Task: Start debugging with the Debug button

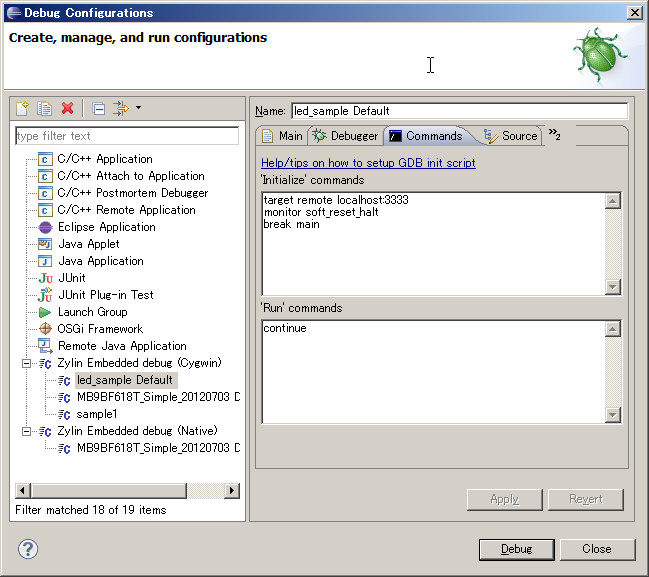Action: click(517, 549)
